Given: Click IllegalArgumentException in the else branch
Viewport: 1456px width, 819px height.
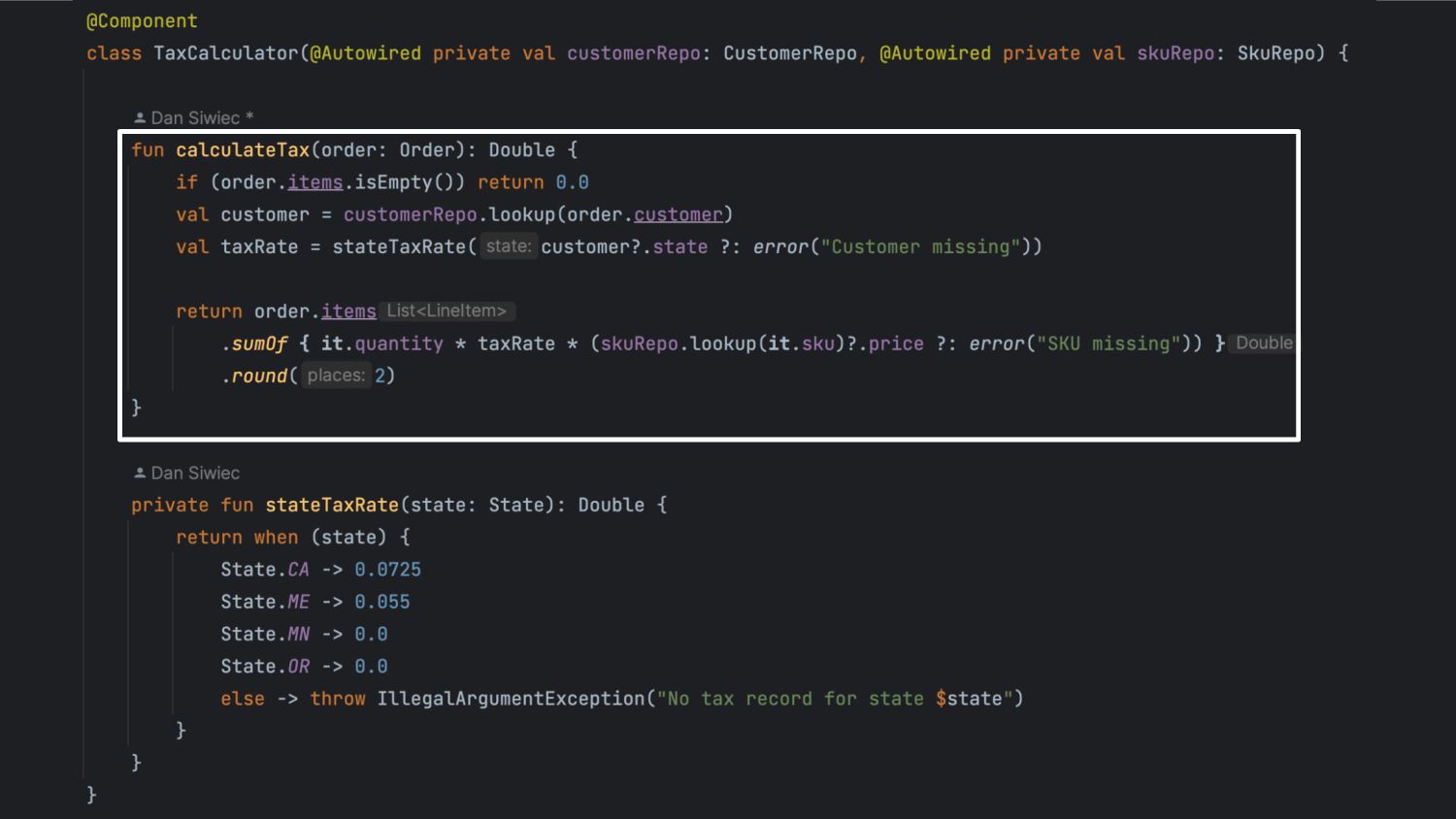Looking at the screenshot, I should coord(510,699).
